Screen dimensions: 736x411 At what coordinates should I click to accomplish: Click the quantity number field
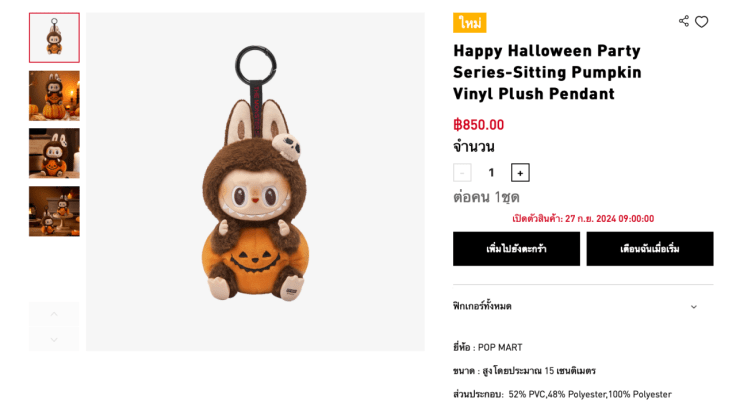(x=491, y=173)
